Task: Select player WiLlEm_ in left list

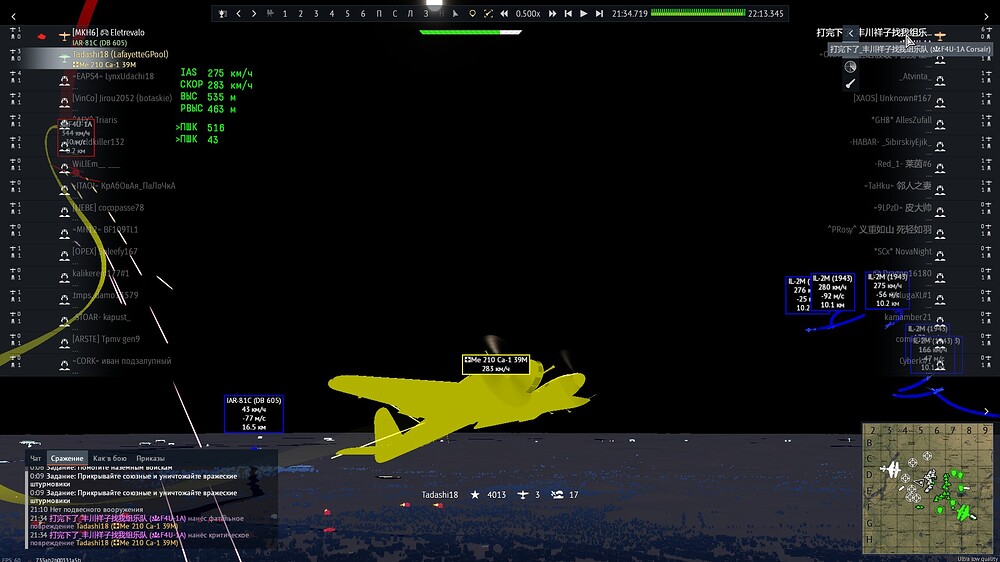Action: 96,165
